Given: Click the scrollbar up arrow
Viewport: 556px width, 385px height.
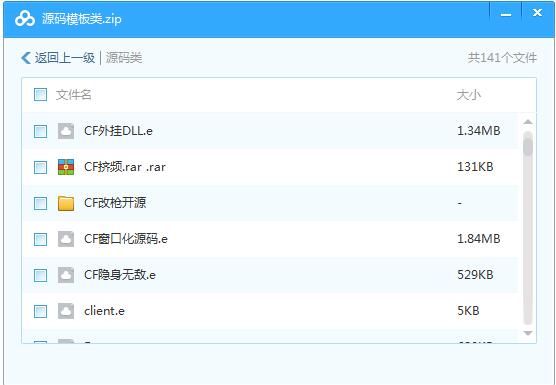Looking at the screenshot, I should [528, 122].
